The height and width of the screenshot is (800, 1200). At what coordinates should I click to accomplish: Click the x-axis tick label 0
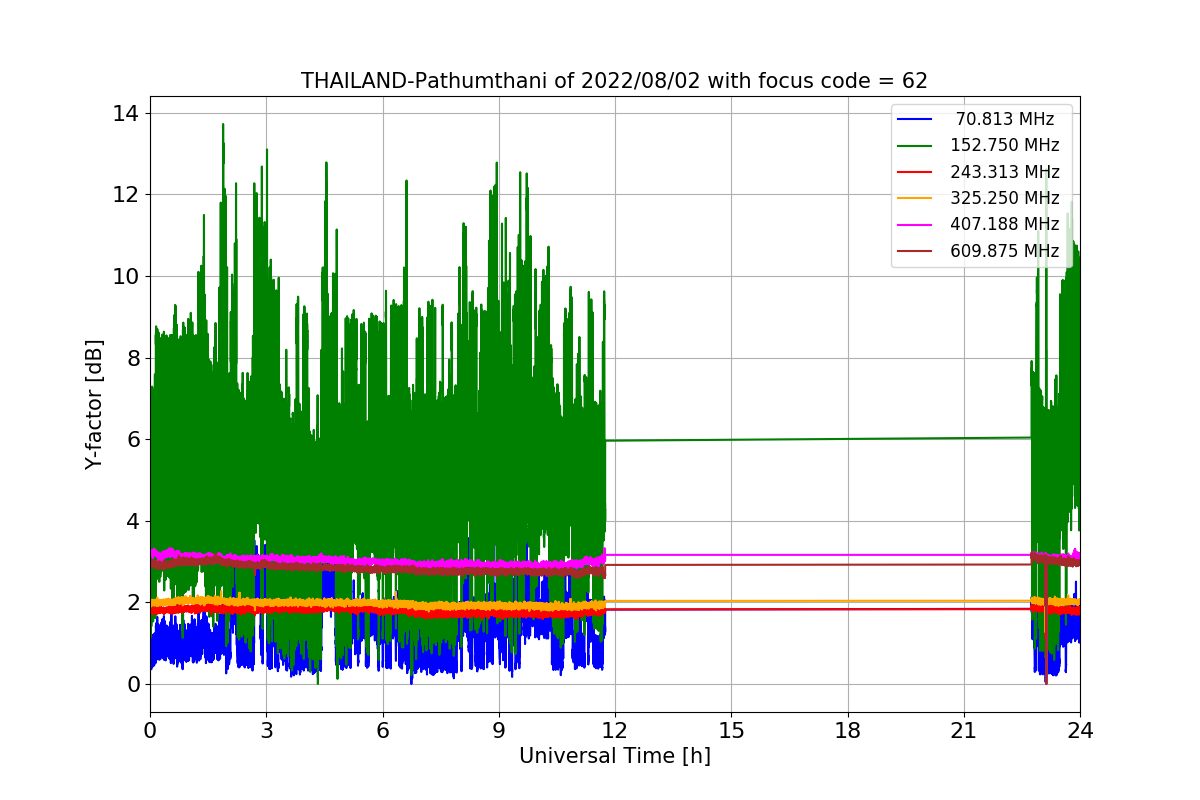(150, 731)
